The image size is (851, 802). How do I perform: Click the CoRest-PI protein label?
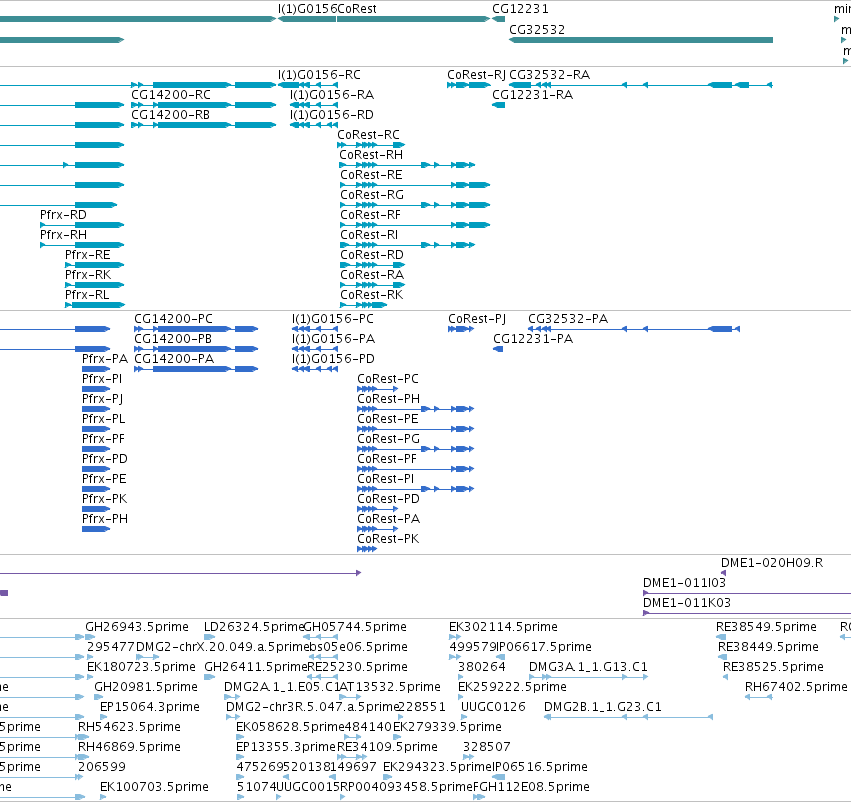(x=386, y=479)
